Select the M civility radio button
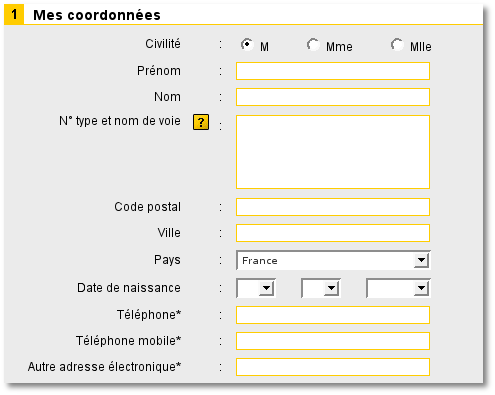This screenshot has width=495, height=395. [x=247, y=44]
